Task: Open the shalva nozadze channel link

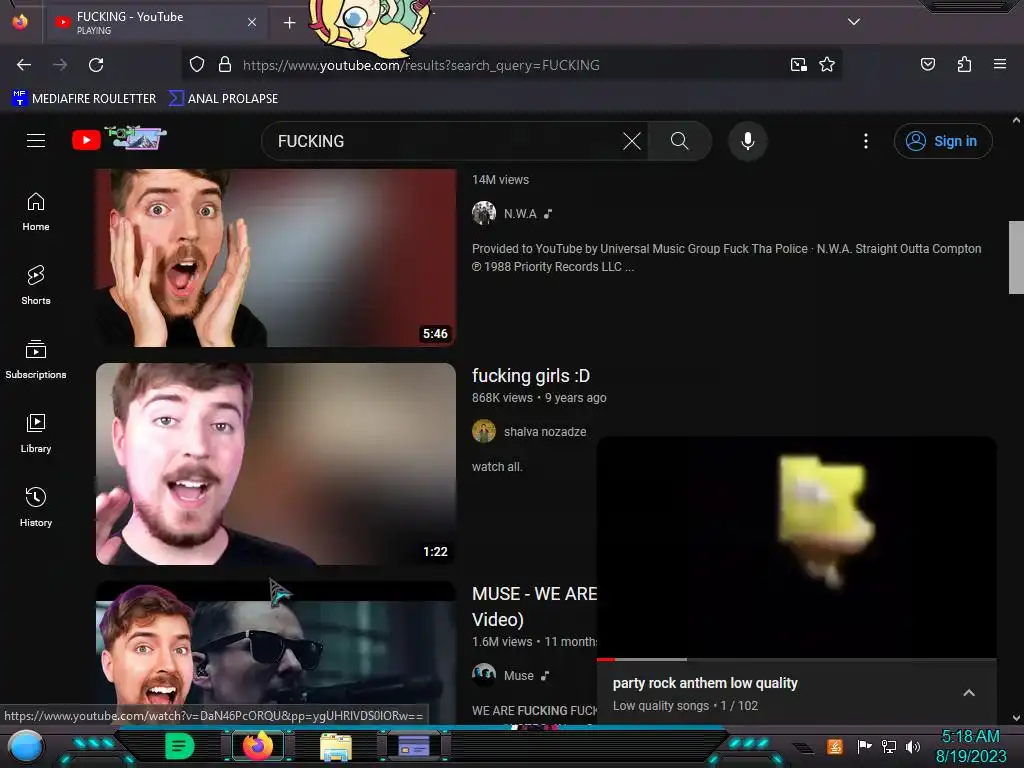Action: pyautogui.click(x=545, y=432)
